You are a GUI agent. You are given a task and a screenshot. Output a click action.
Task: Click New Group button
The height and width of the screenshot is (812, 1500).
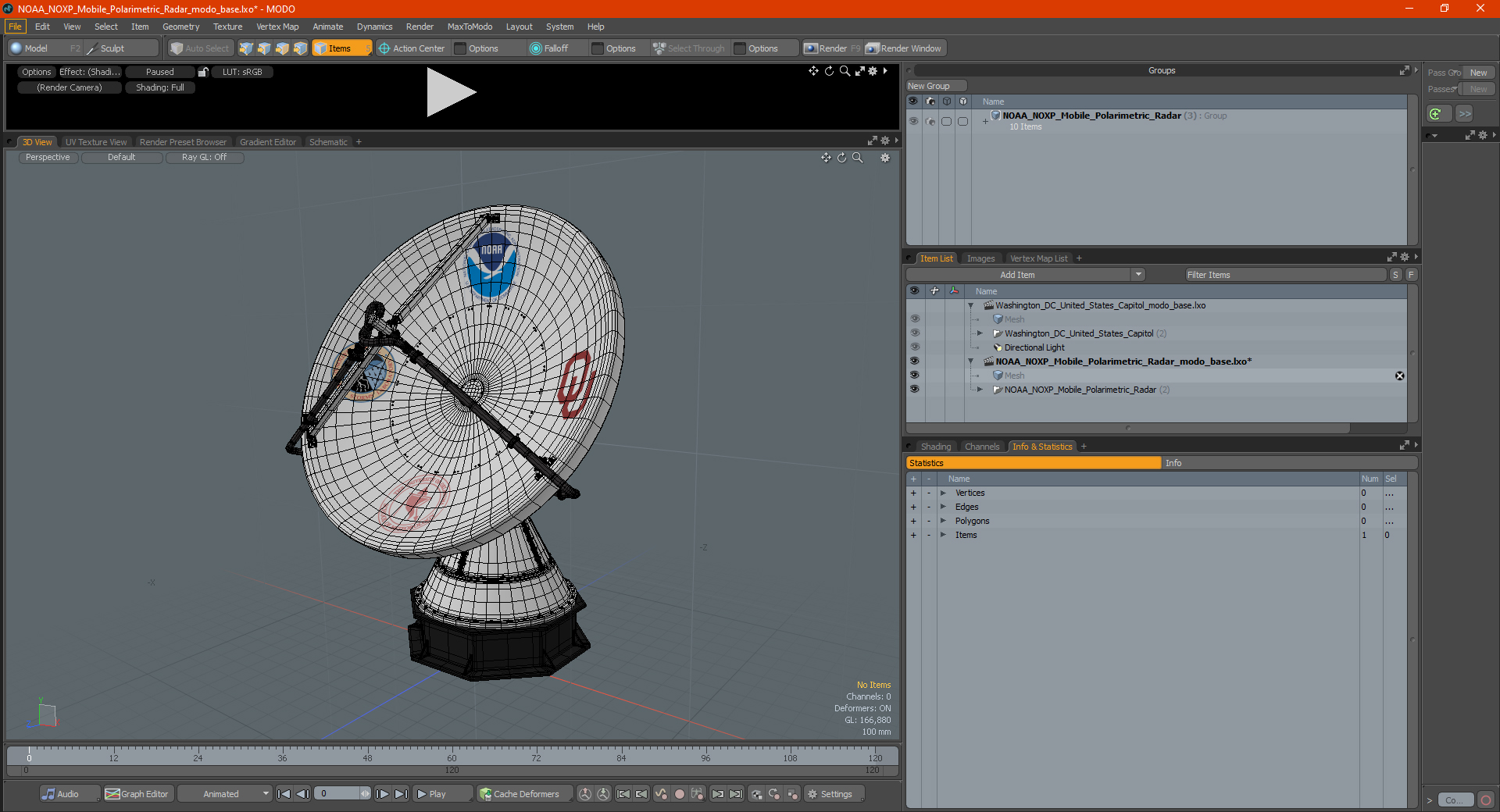936,86
